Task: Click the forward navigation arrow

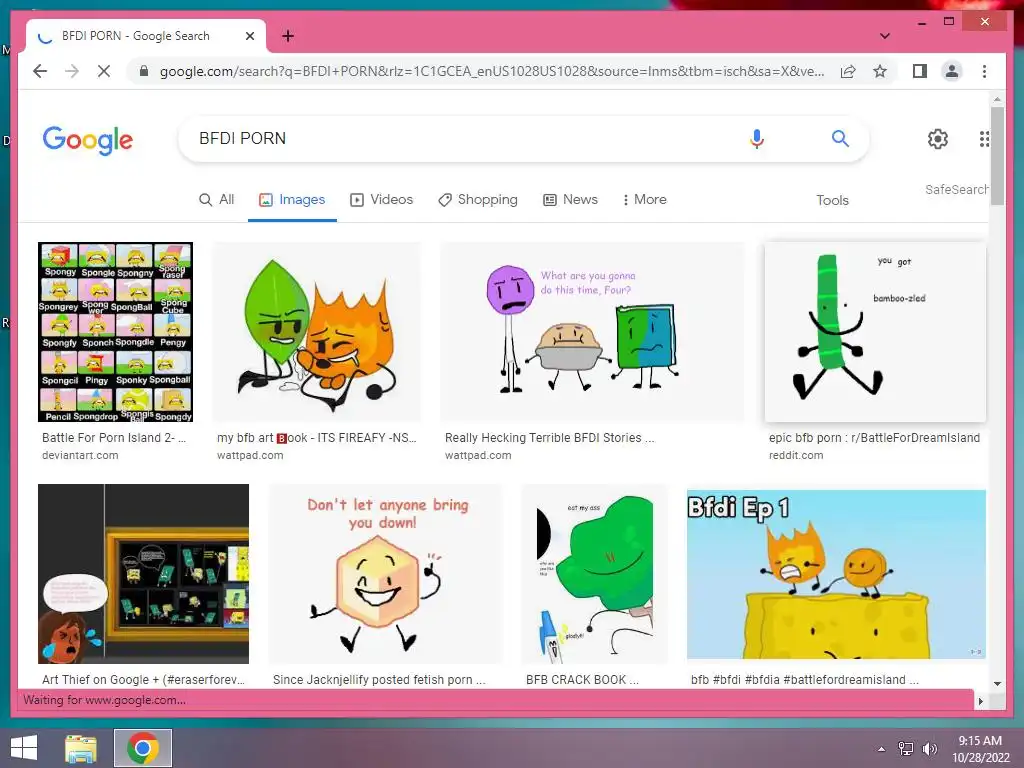Action: (72, 71)
